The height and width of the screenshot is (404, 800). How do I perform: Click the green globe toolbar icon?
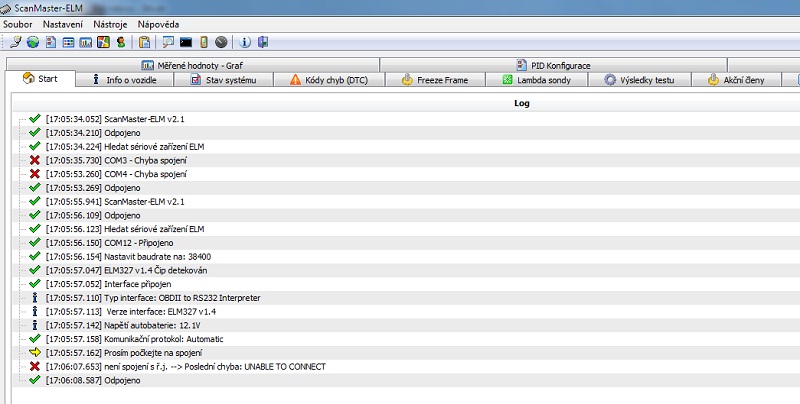click(33, 42)
